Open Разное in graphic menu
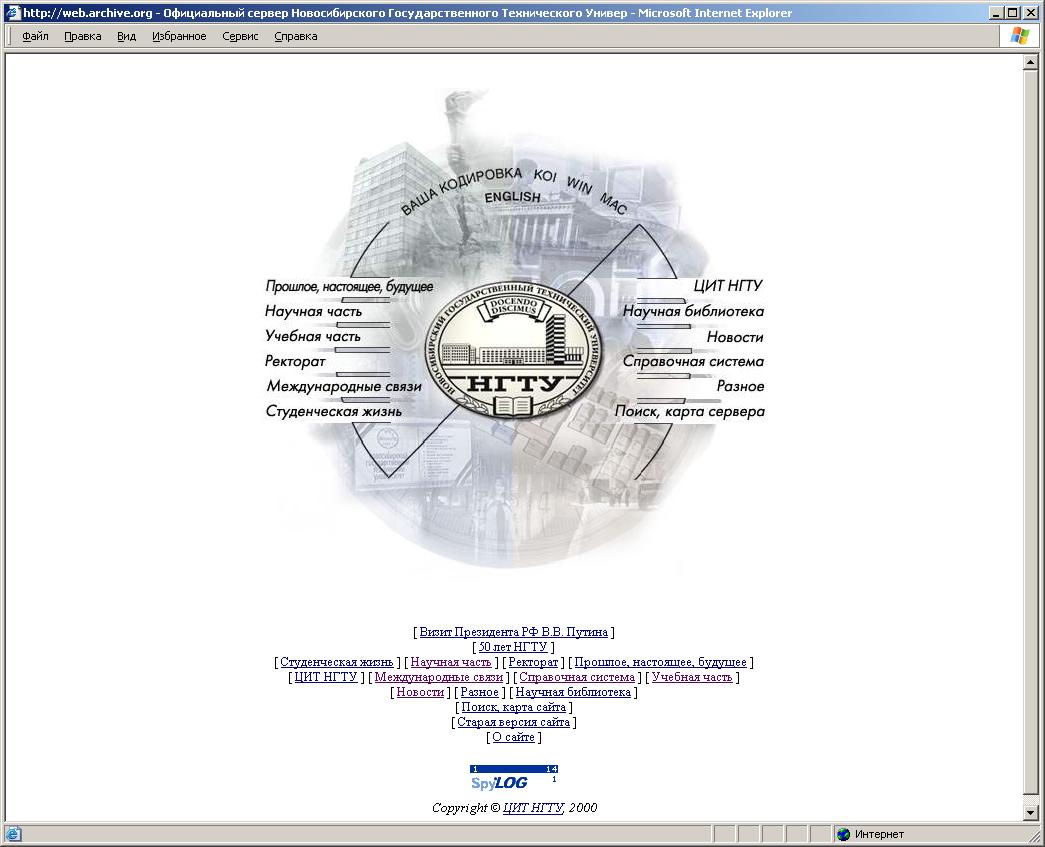1045x847 pixels. [740, 387]
